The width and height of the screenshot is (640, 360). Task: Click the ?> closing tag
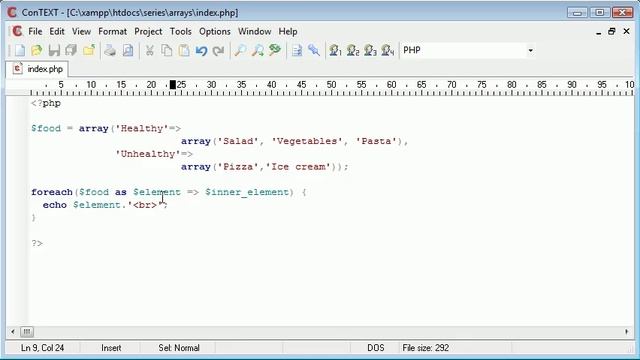click(37, 243)
